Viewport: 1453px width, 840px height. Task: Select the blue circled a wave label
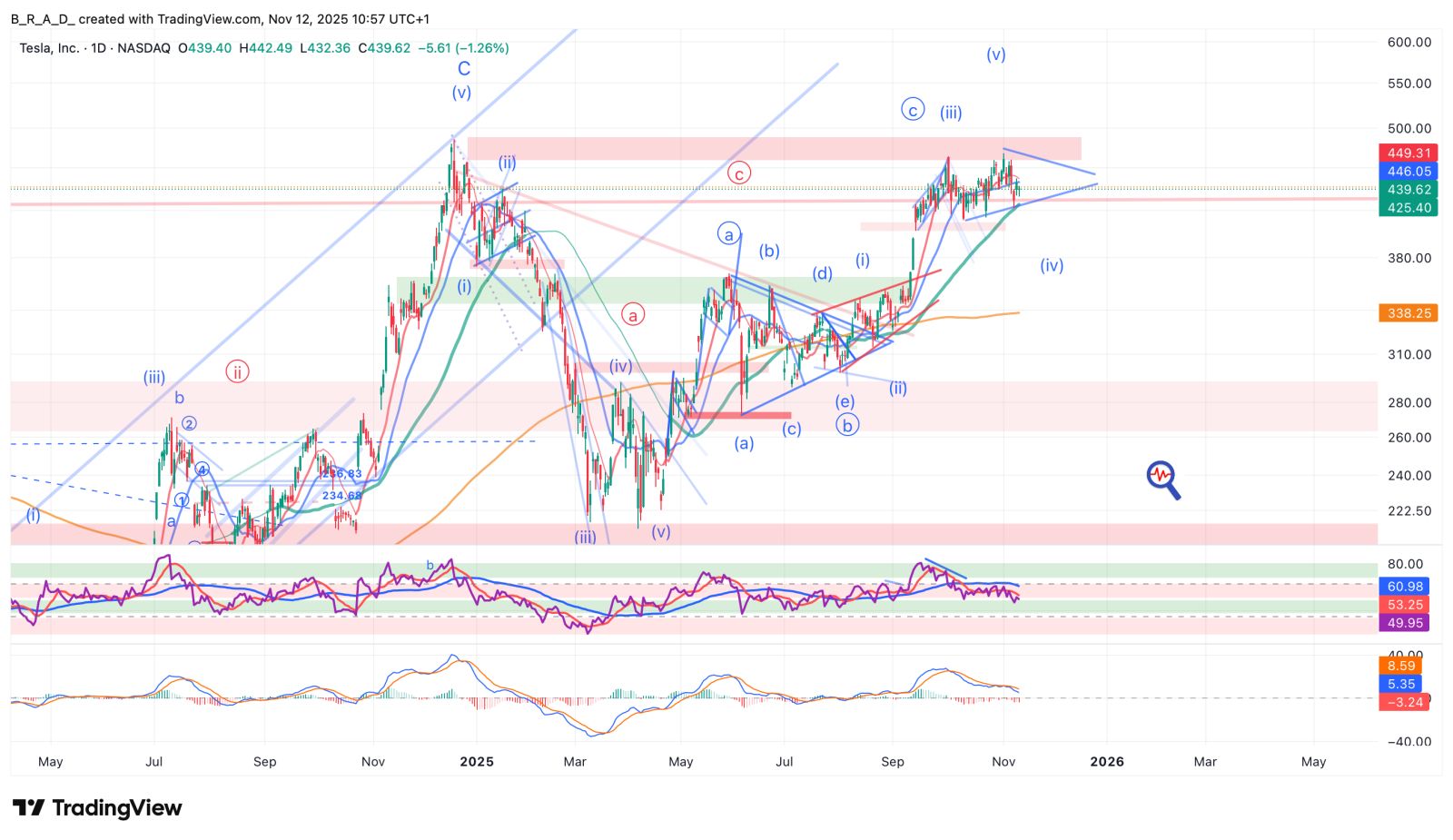pos(729,234)
